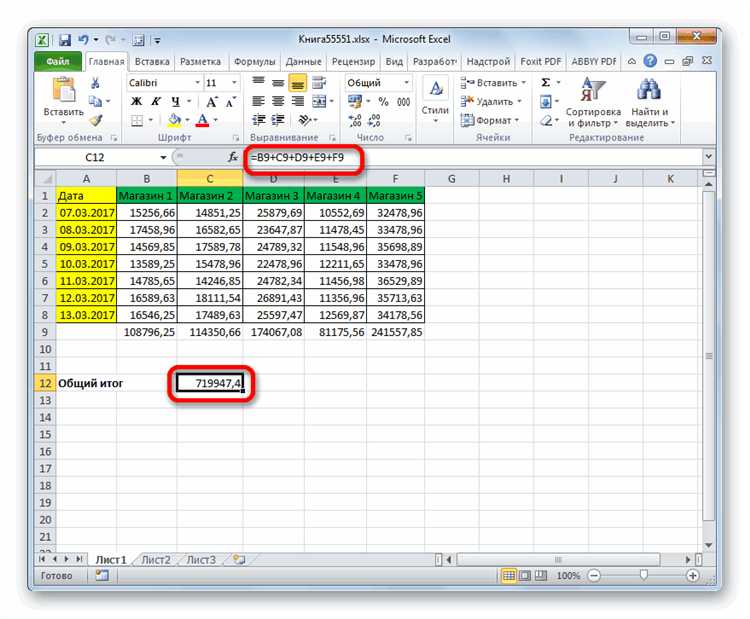Expand the Name Box dropdown next to C12
This screenshot has width=750, height=619.
tap(163, 157)
